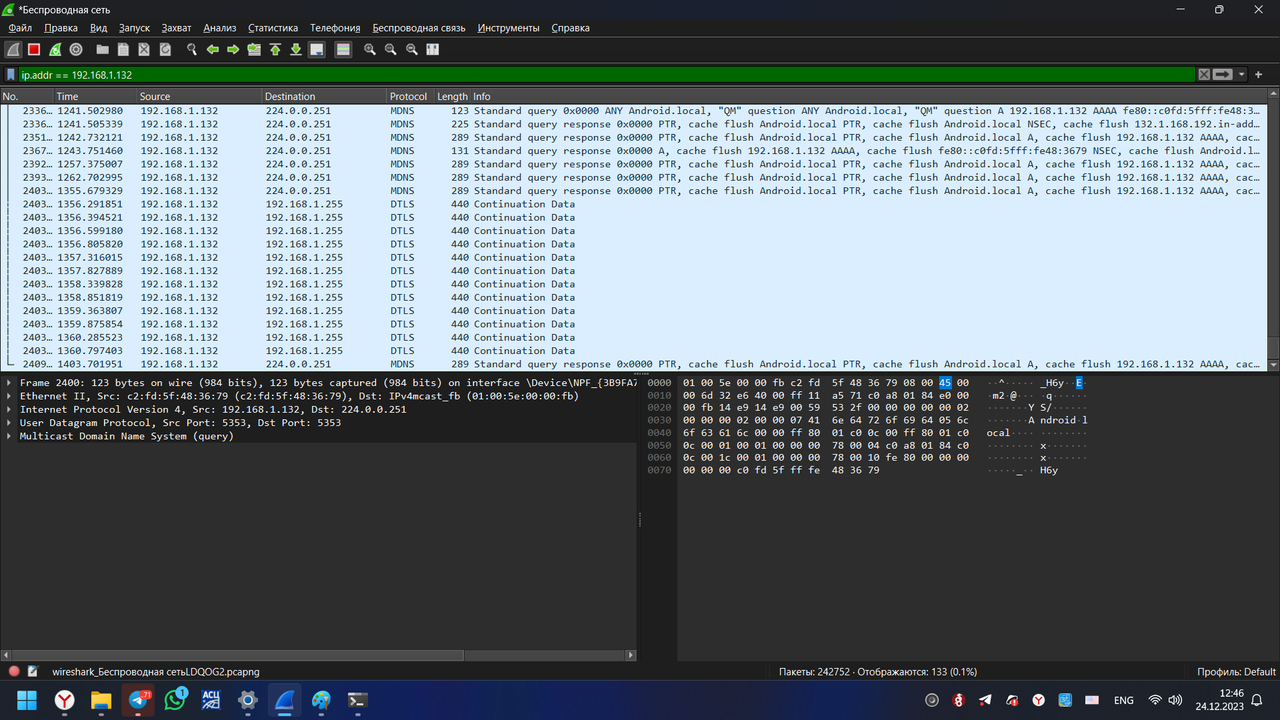Open a capture file (folder icon)
This screenshot has height=720, width=1280.
[x=102, y=49]
